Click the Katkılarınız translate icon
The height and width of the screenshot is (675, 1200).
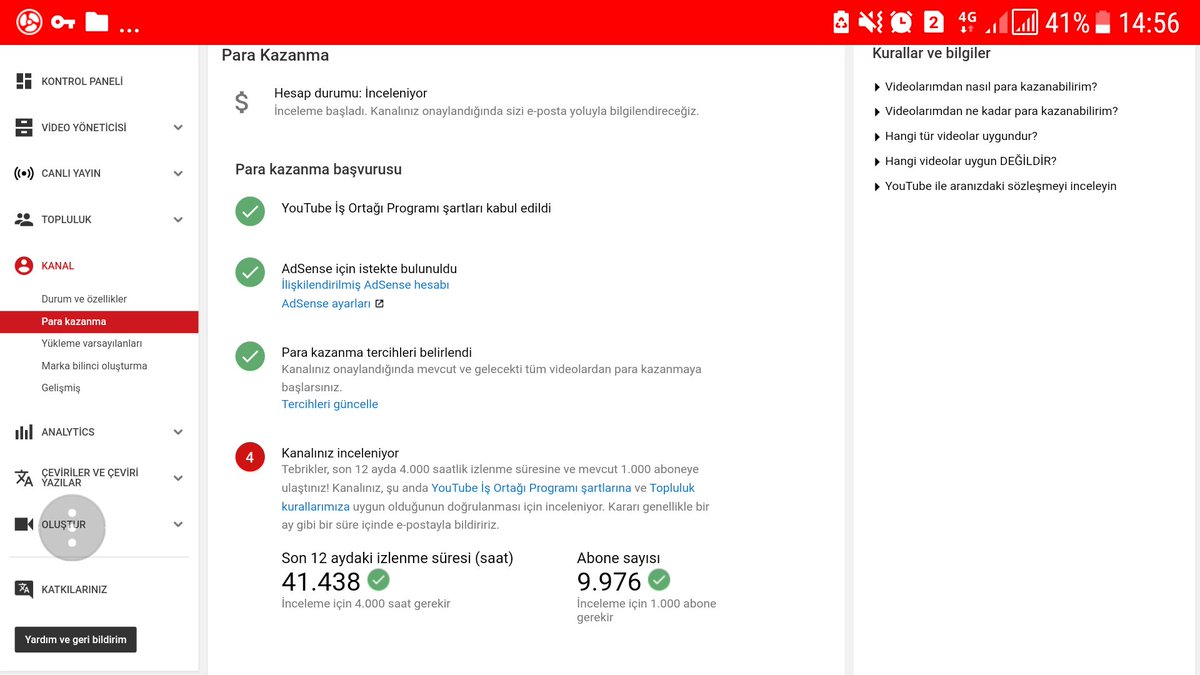(24, 589)
